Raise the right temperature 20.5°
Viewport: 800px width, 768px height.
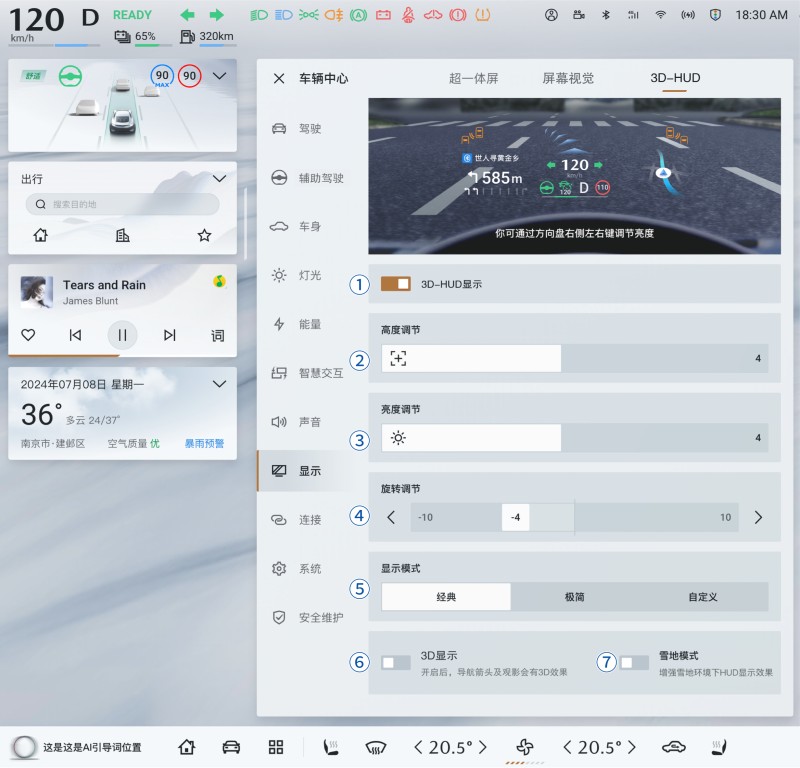click(x=632, y=748)
